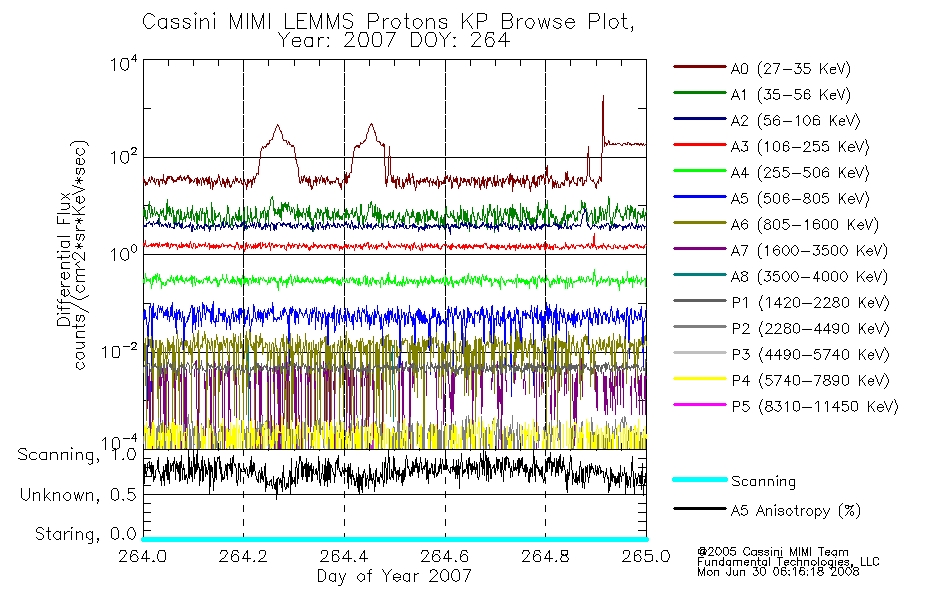Click the 264.6 x-axis tick label
Viewport: 950px width, 600px height.
[445, 556]
